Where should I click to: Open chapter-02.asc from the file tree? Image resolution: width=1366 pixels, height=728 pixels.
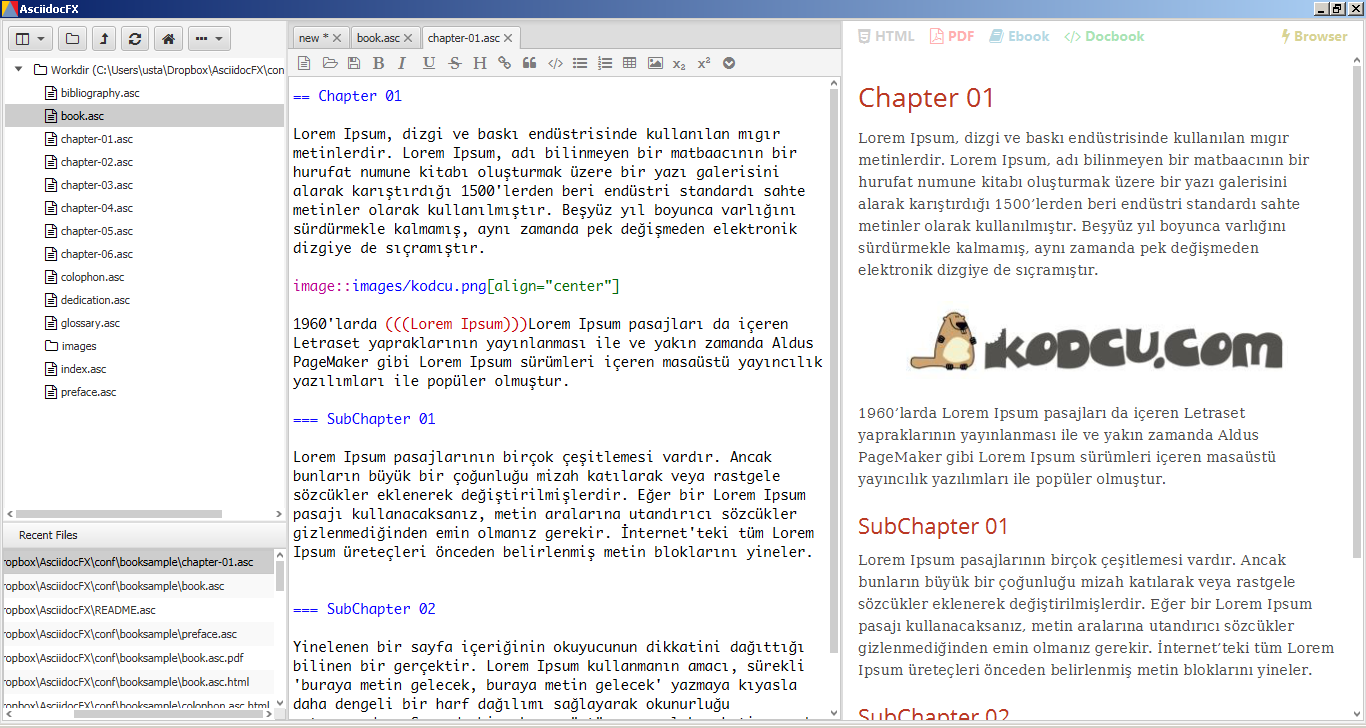tap(96, 162)
